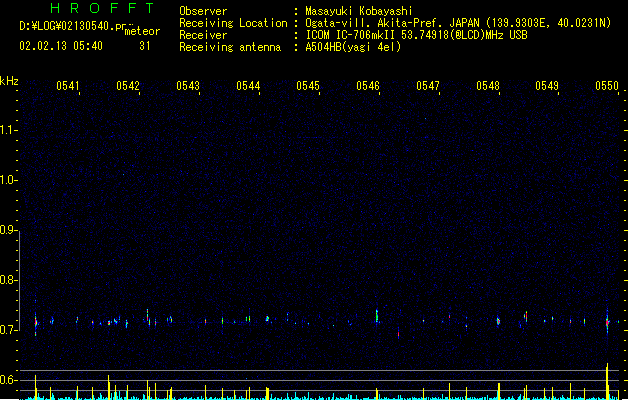Click the 0550 time marker
Screen dimensions: 629x400
(x=607, y=86)
